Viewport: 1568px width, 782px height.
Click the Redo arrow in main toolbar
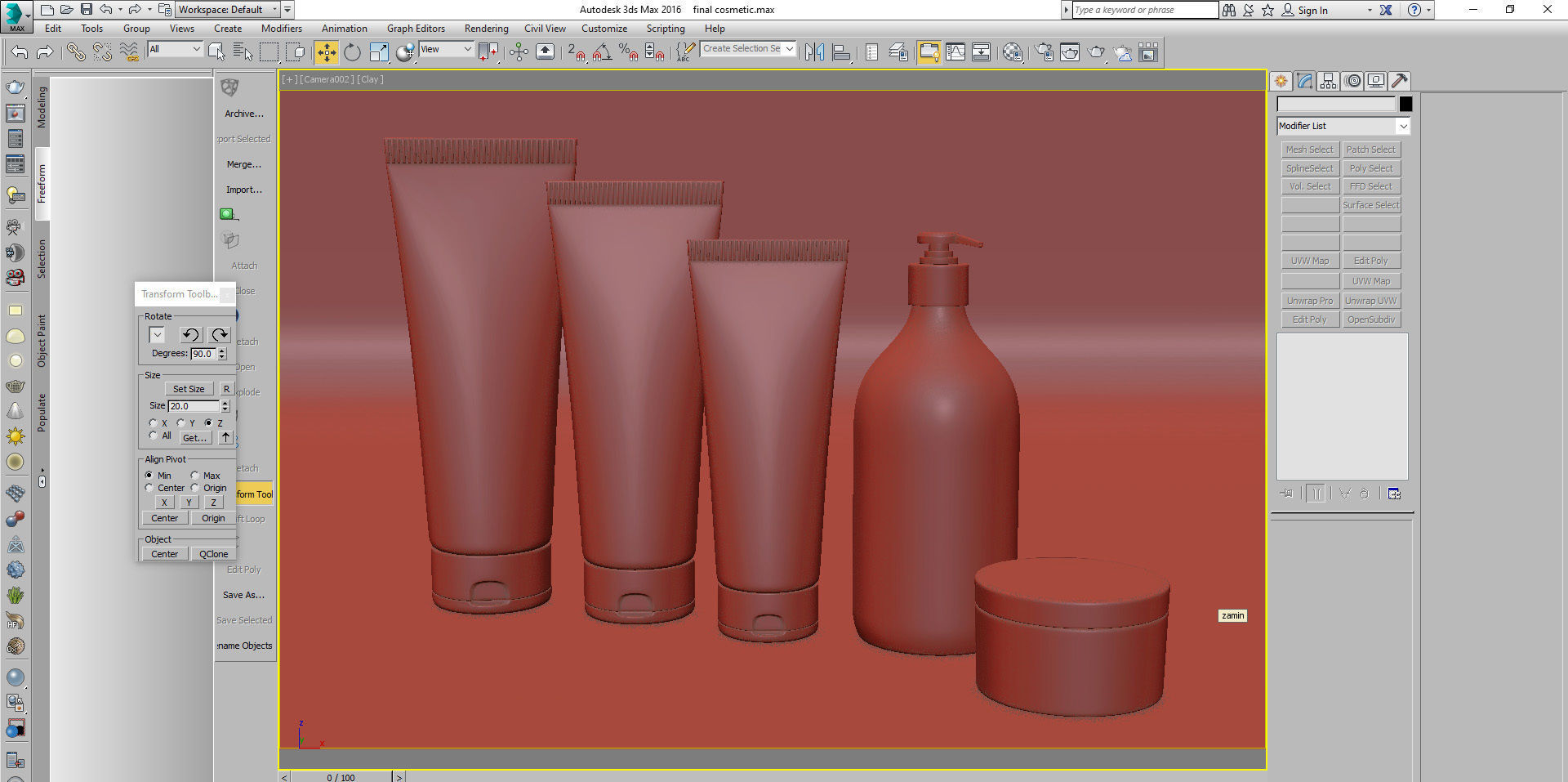46,52
